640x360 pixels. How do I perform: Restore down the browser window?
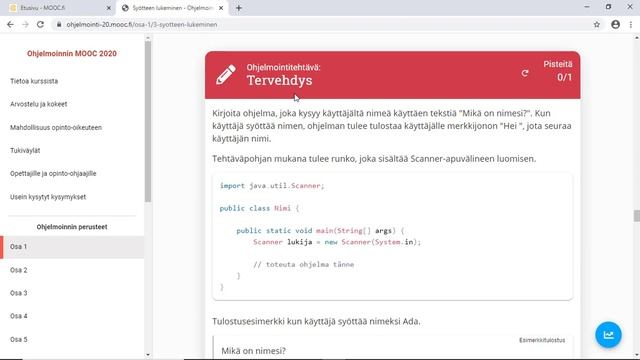tap(608, 7)
